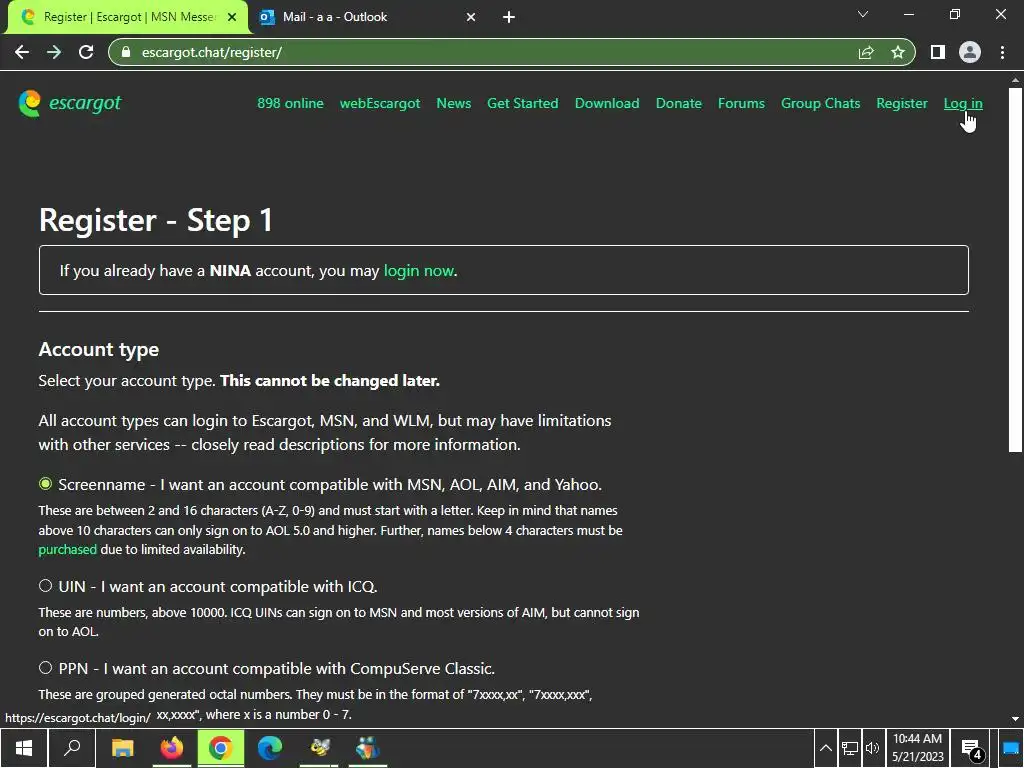Click the Account type heading
This screenshot has height=768, width=1024.
99,349
